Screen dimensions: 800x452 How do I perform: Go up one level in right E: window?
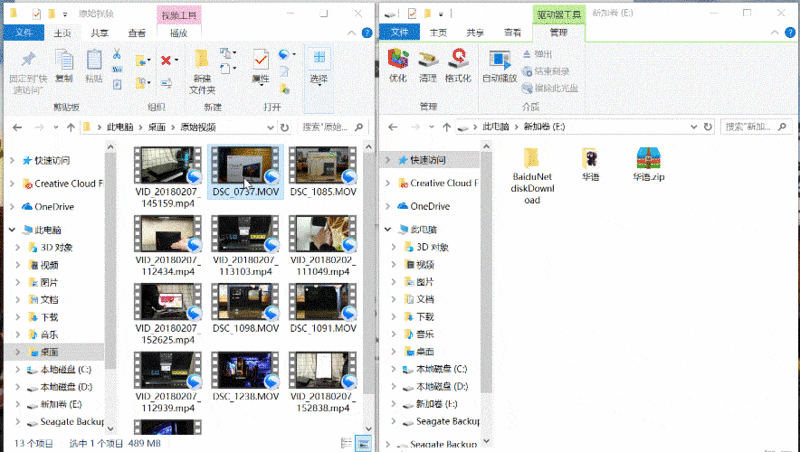point(447,127)
